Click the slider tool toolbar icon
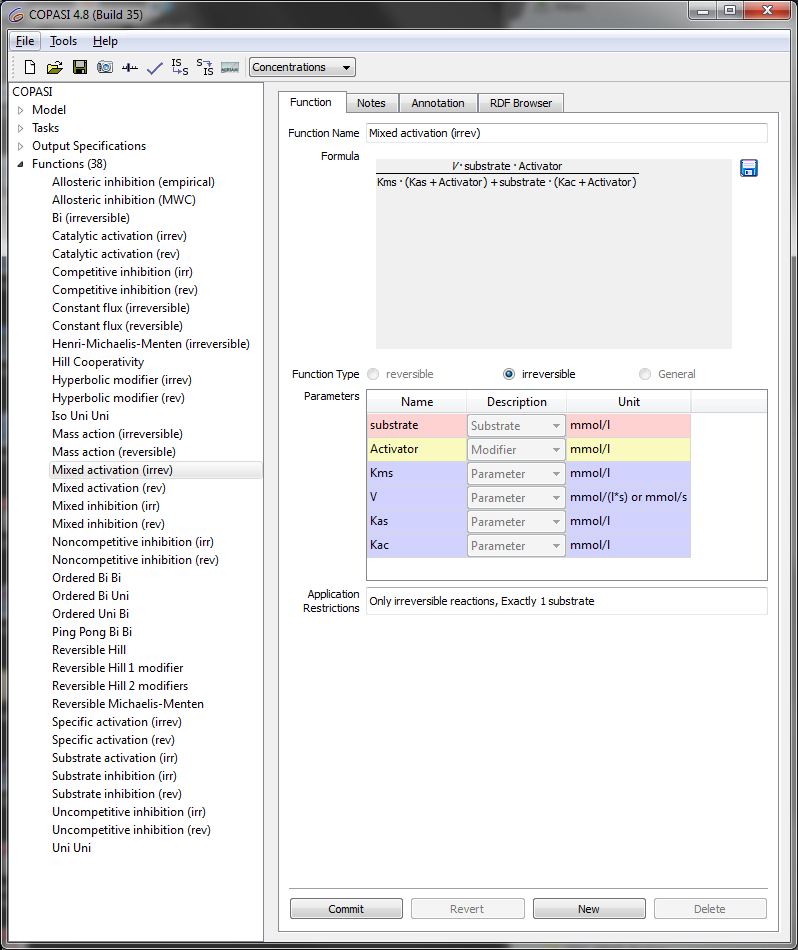798x950 pixels. click(x=130, y=68)
